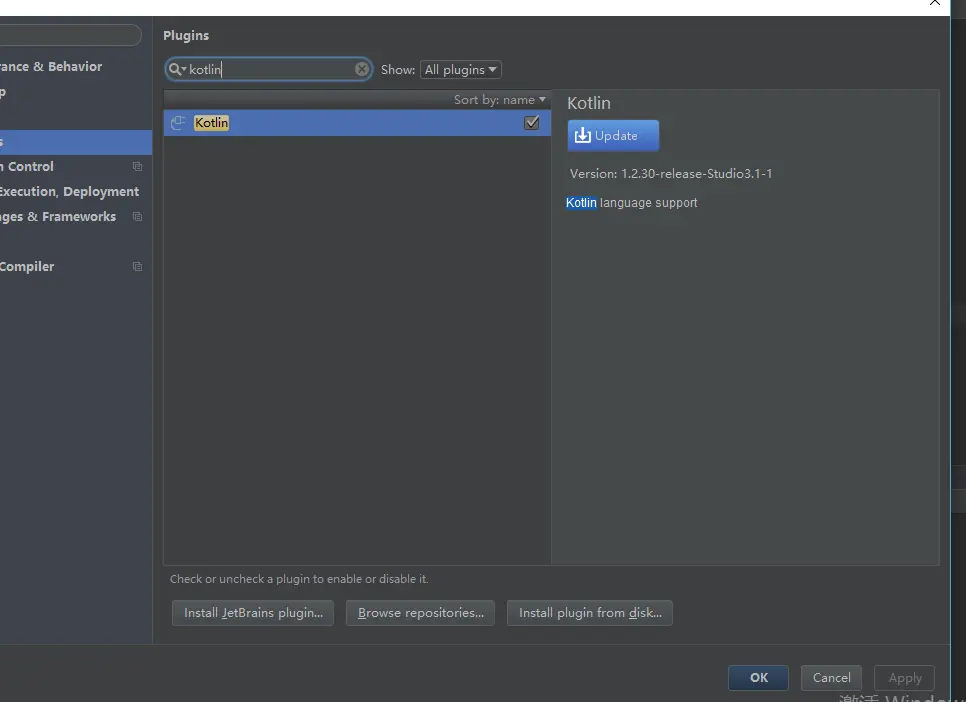
Task: Disable the Kotlin plugin checkbox
Action: point(531,123)
